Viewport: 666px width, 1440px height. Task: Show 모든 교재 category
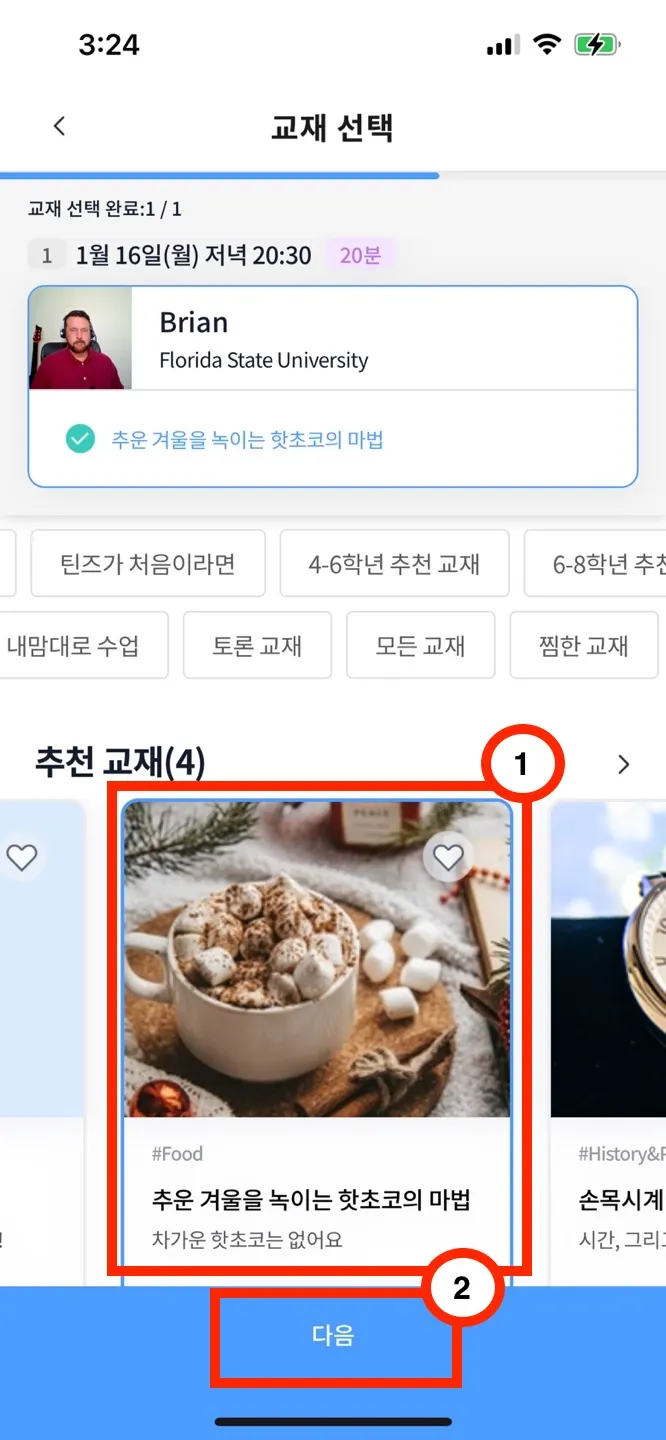coord(420,645)
